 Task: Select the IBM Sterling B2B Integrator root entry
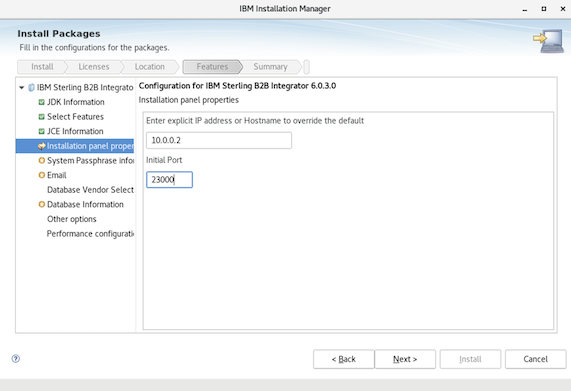coord(85,88)
